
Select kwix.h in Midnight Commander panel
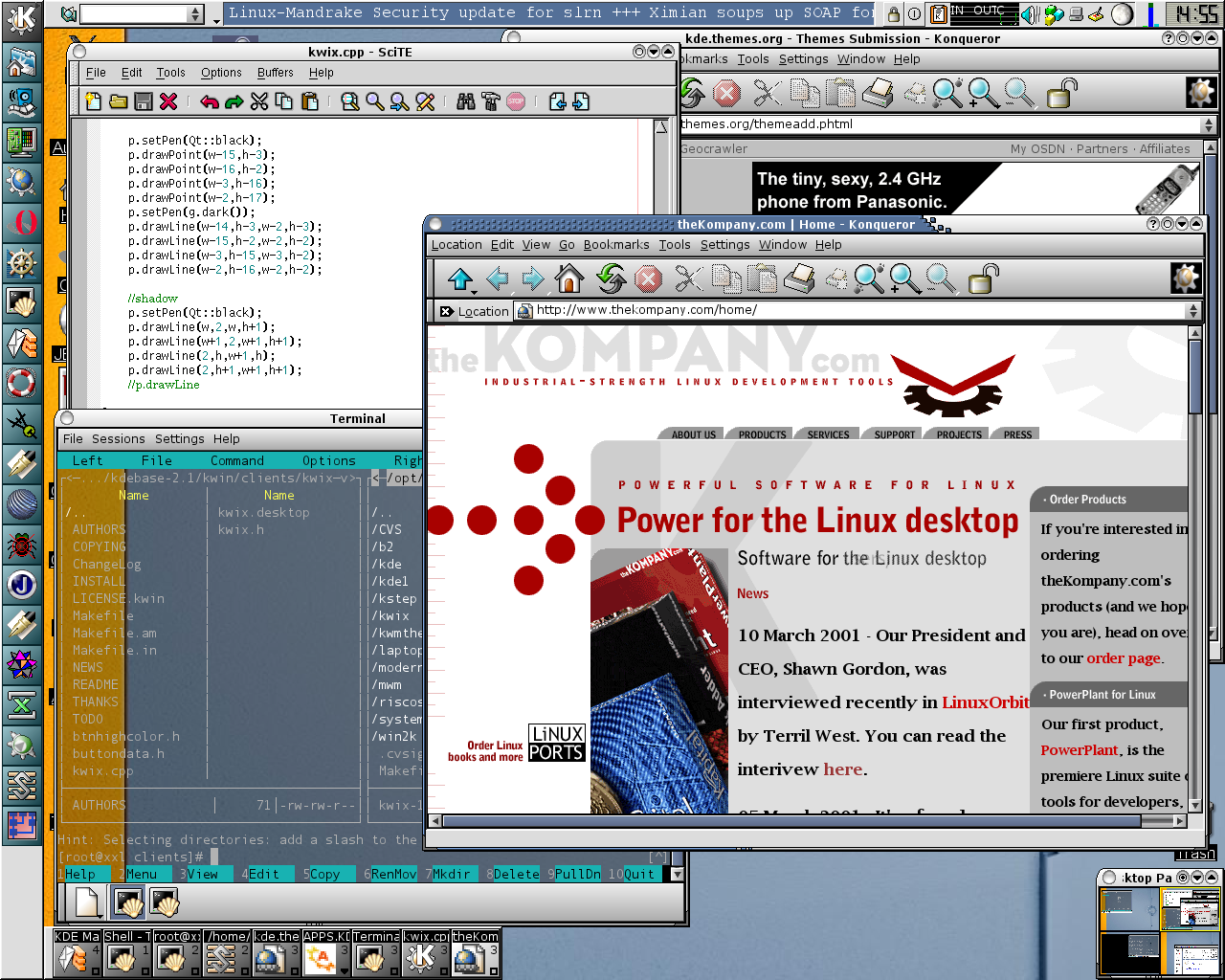click(241, 529)
